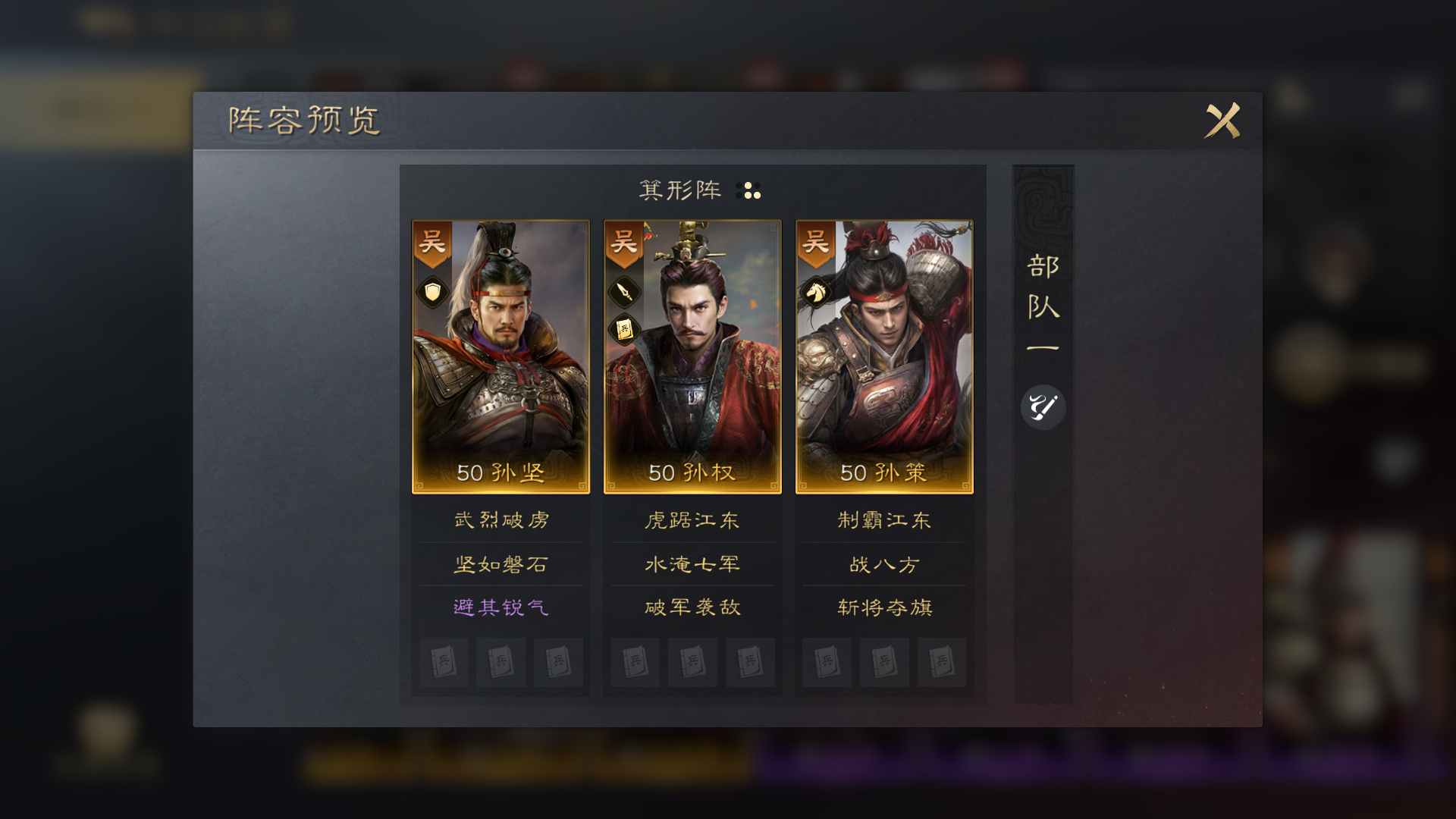Click the 吴 faction badge on 孙策's card
The image size is (1456, 819).
click(816, 244)
